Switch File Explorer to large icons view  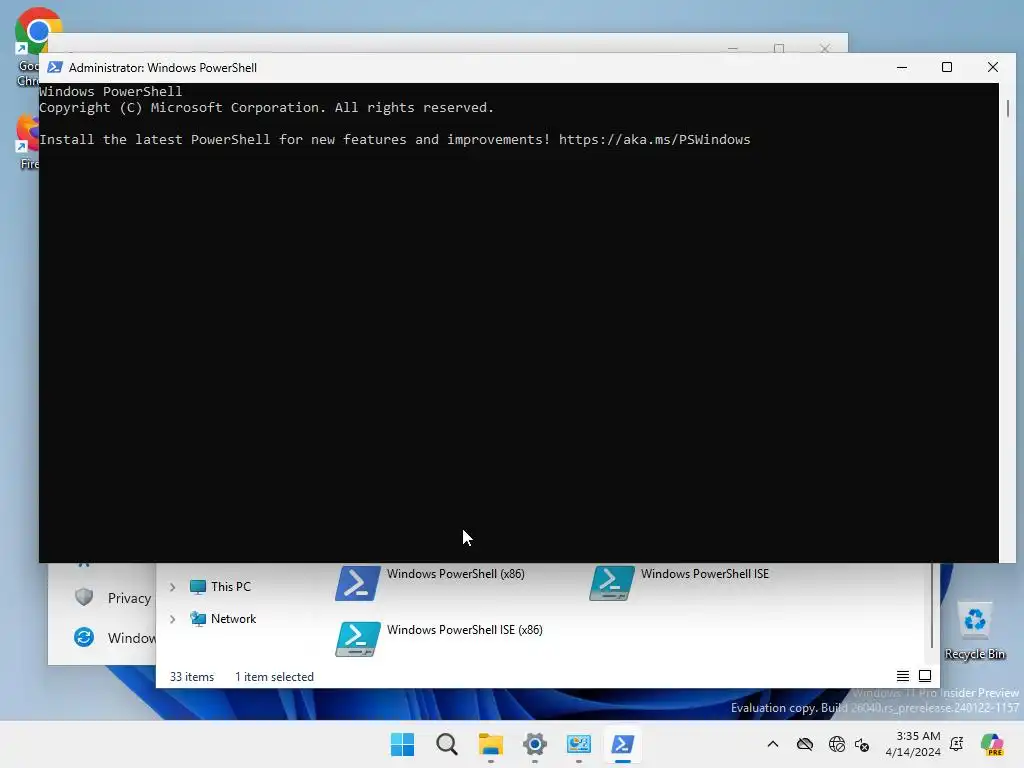tap(925, 676)
